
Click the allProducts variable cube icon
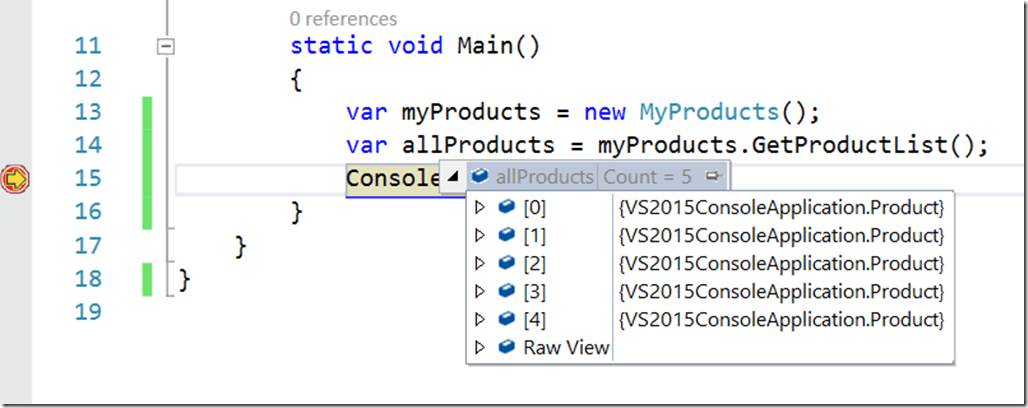coord(480,177)
